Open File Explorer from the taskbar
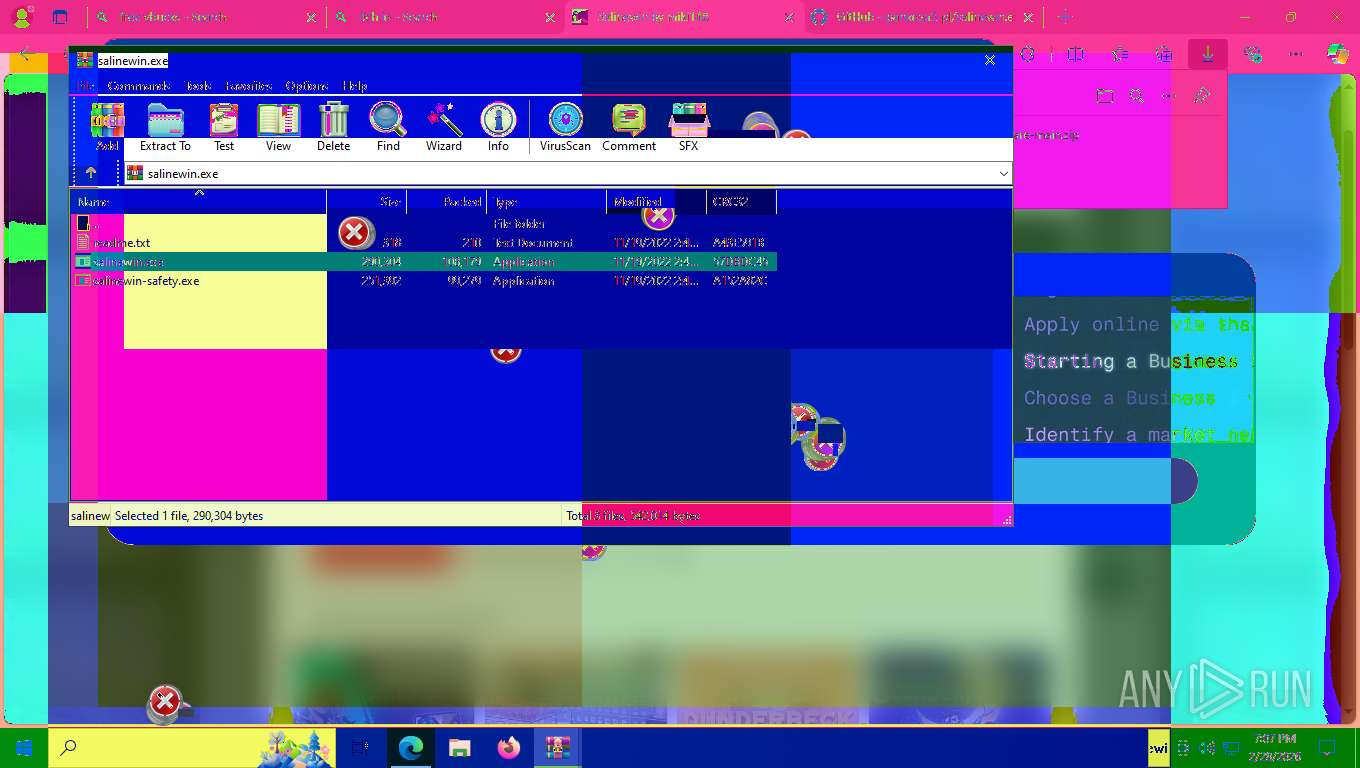This screenshot has width=1360, height=768. pos(460,748)
